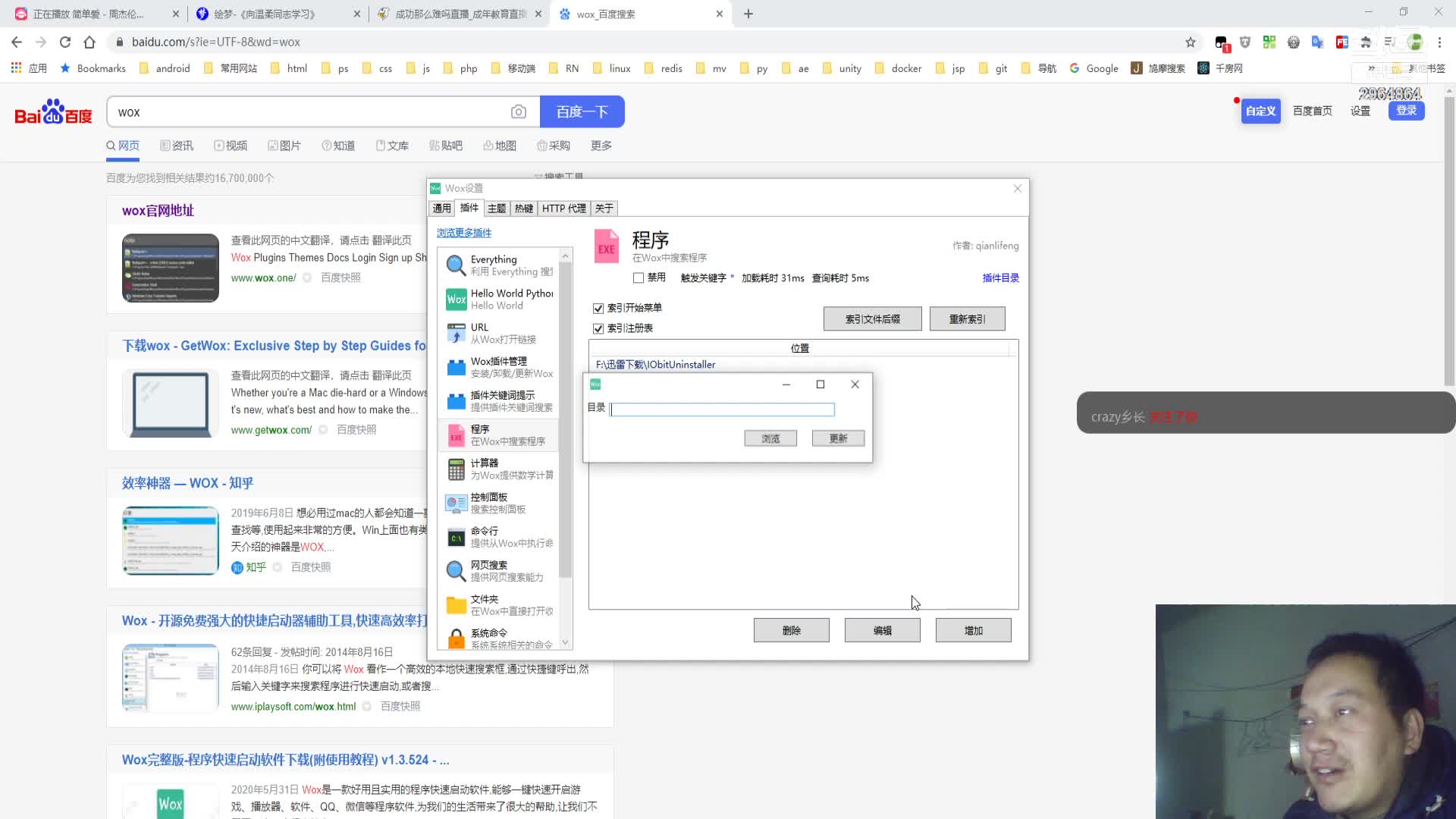Switch to the HTTP 代理 tab

[564, 209]
